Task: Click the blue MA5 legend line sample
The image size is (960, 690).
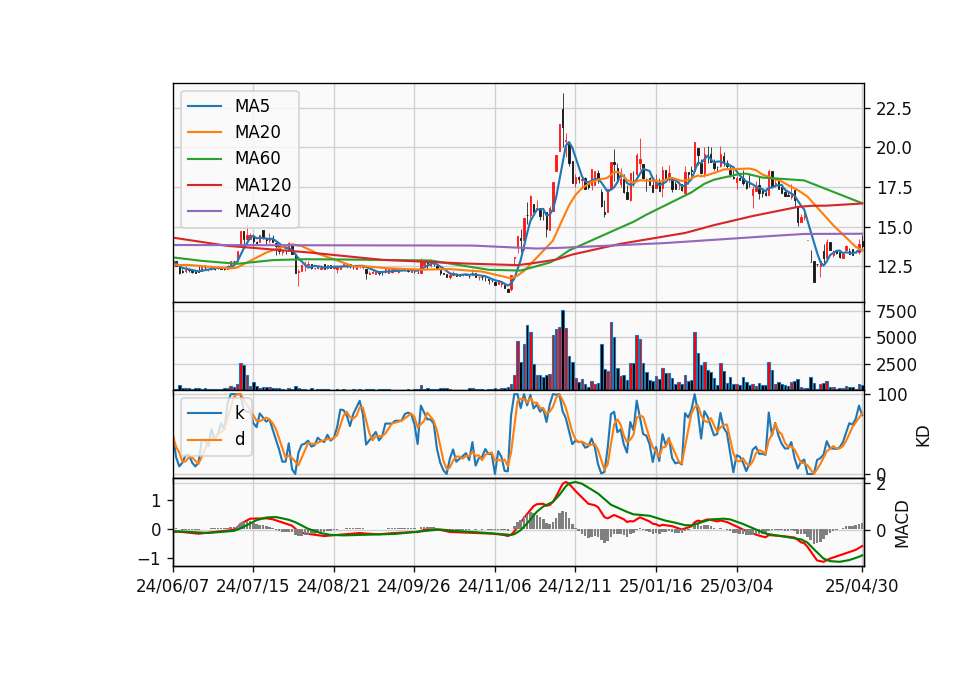Action: 204,106
